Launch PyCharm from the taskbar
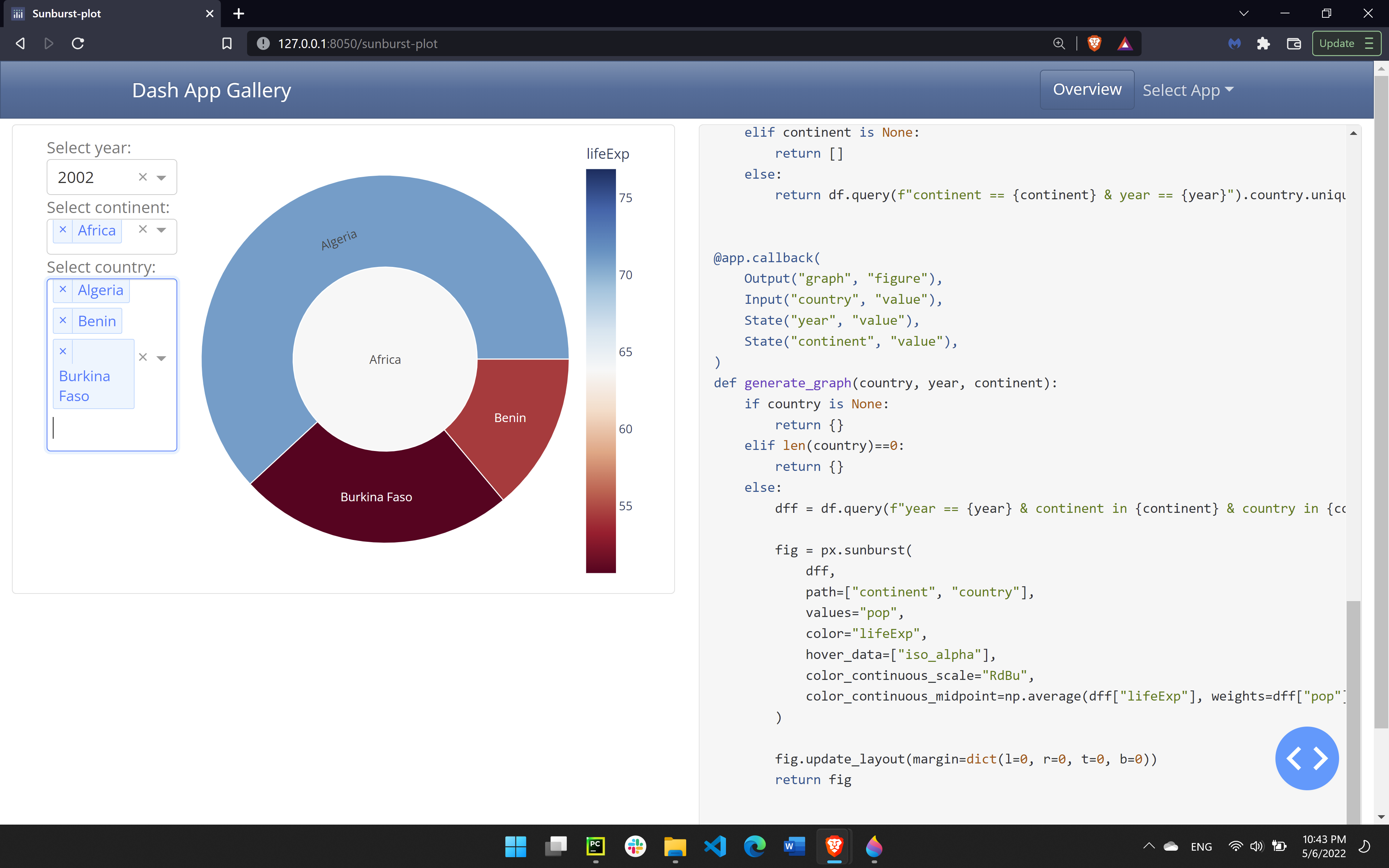Image resolution: width=1389 pixels, height=868 pixels. (x=595, y=846)
